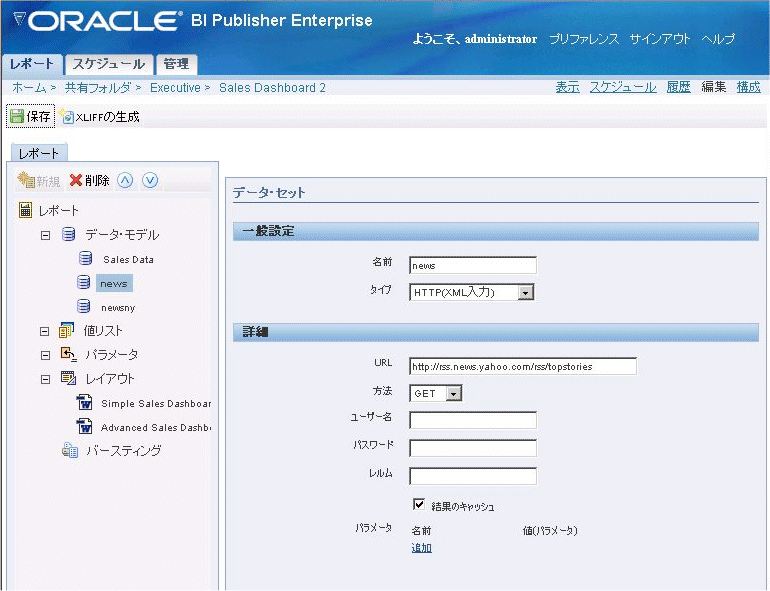Select the newsny tree item
Screen dimensions: 770x591
pyautogui.click(x=118, y=308)
